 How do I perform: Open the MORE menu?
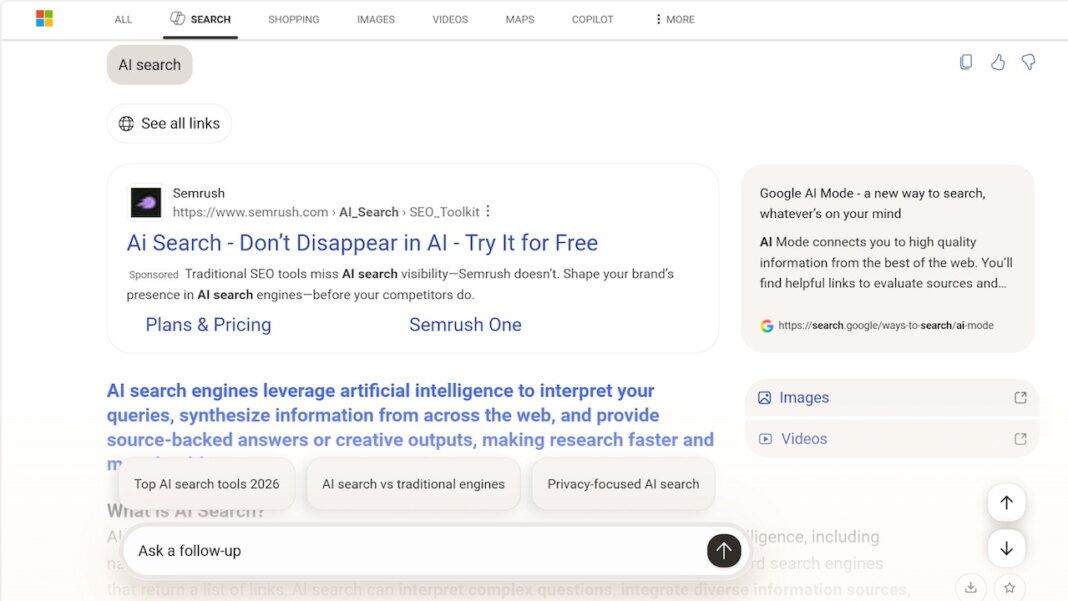point(674,19)
